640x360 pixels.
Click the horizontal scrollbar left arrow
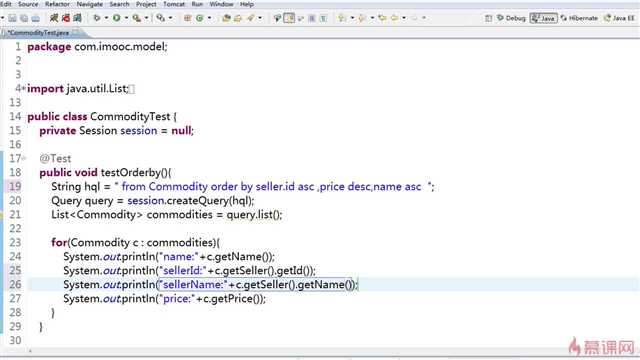click(x=30, y=350)
